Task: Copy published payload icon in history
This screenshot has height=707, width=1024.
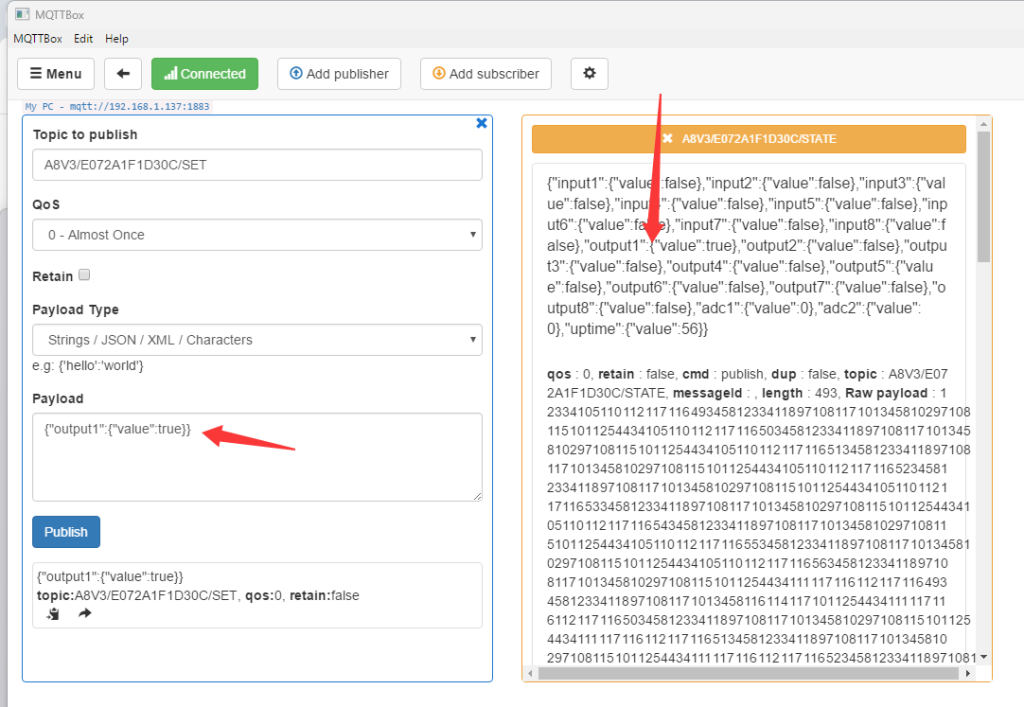Action: (54, 614)
